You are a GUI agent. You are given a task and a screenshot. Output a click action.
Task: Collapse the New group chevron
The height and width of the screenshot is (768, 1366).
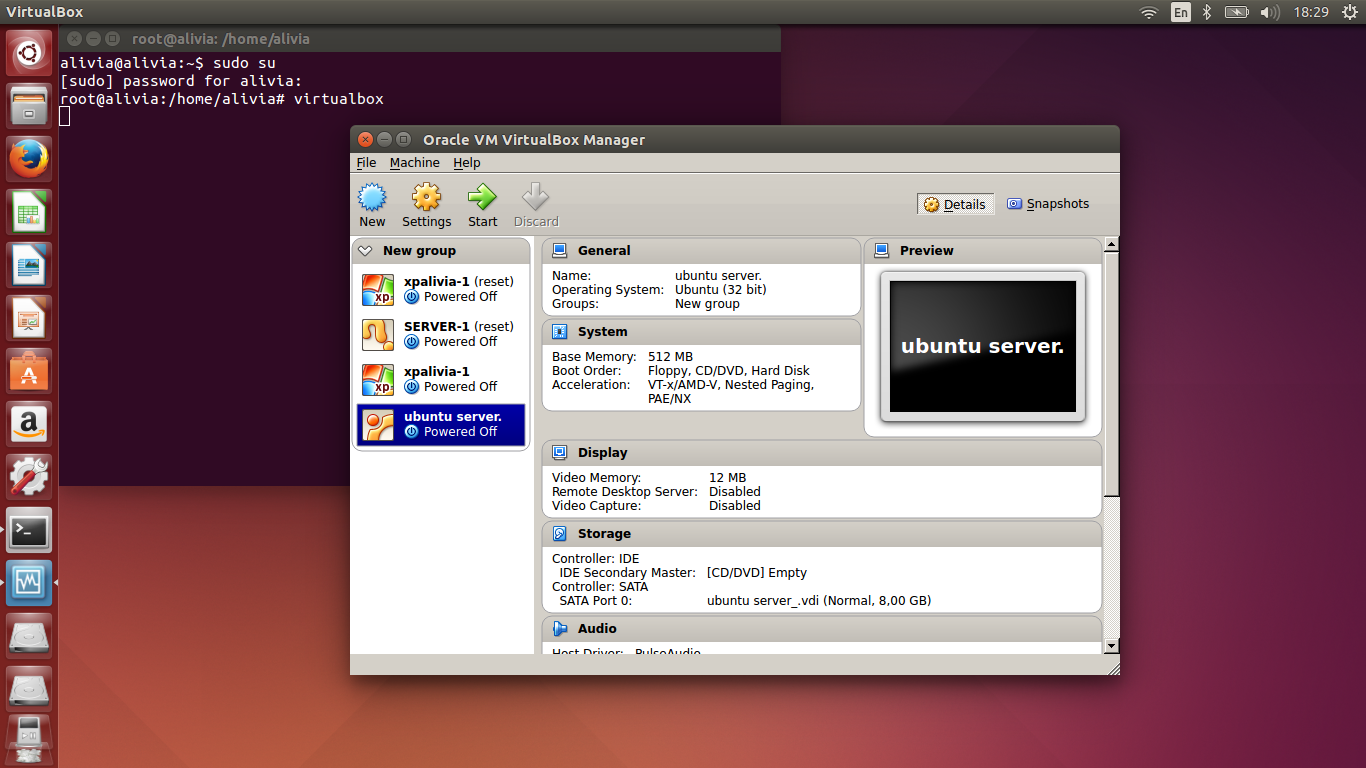[365, 251]
